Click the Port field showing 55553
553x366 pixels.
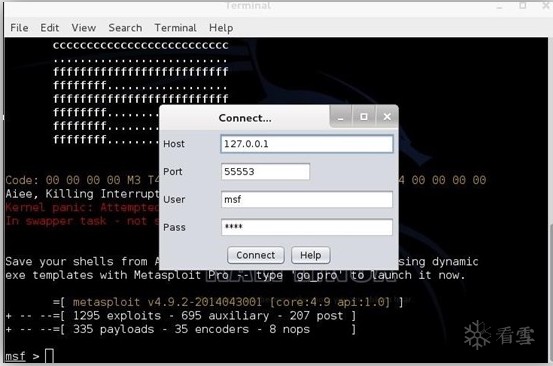(x=265, y=172)
